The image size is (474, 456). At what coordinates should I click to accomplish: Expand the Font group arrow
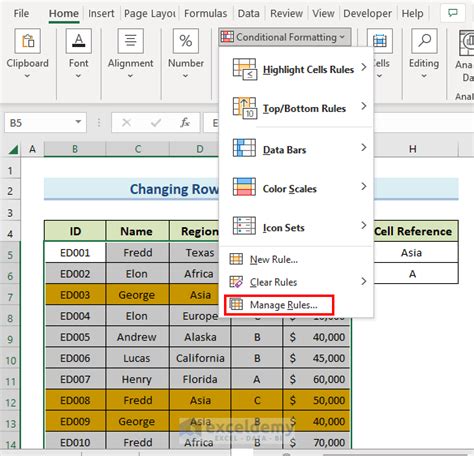pyautogui.click(x=78, y=76)
